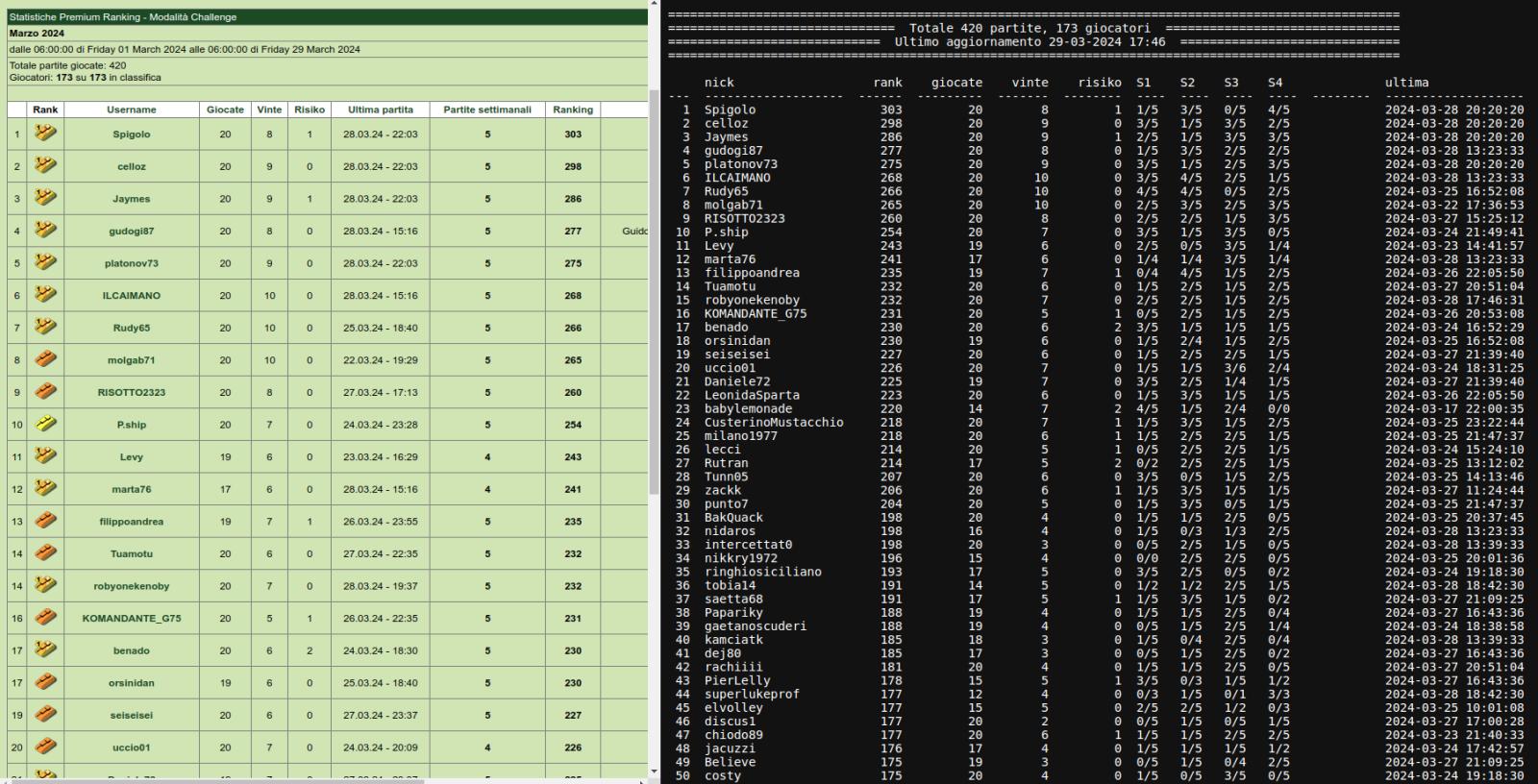Click the terminal 'nick' column header

coord(719,83)
